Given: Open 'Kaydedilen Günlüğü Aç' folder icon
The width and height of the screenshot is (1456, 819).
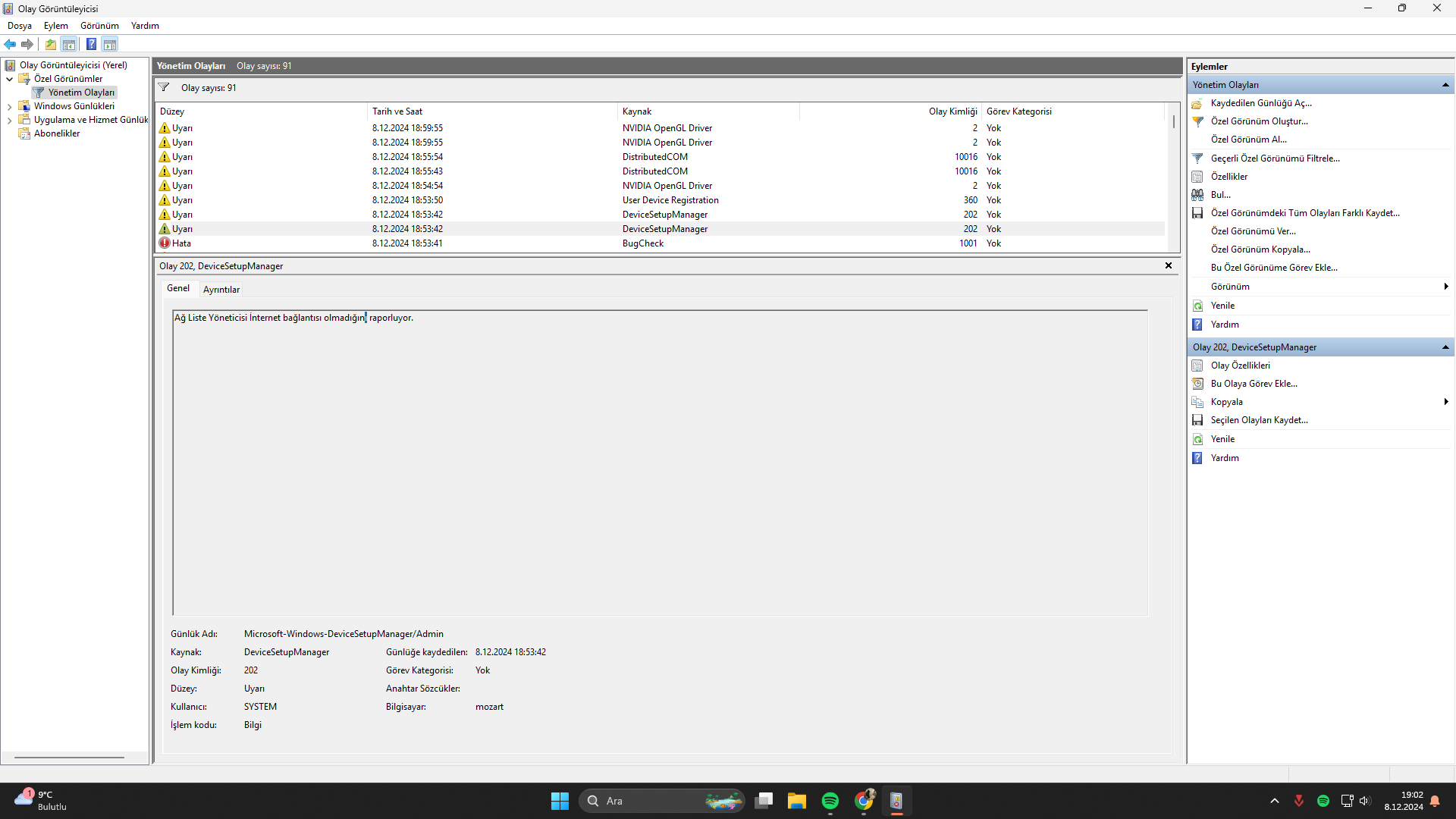Looking at the screenshot, I should tap(1197, 104).
